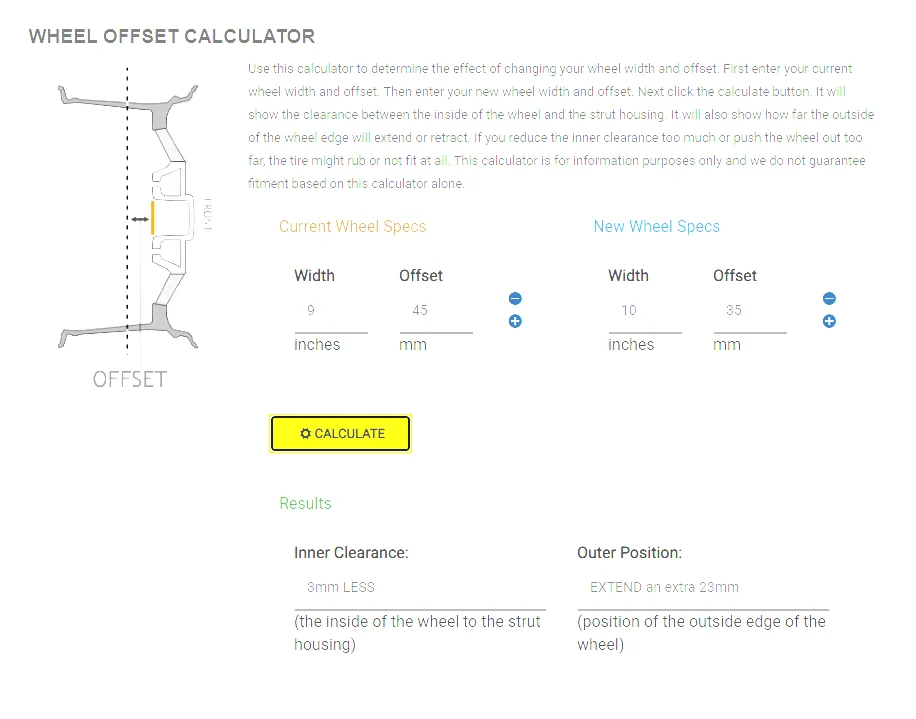Click the Current Wheel Specs heading
The height and width of the screenshot is (719, 916).
click(x=352, y=227)
